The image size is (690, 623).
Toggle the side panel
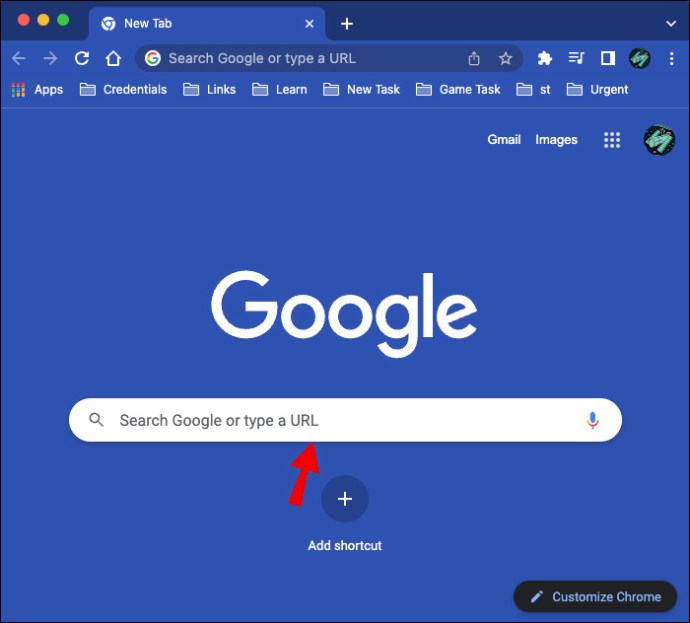coord(608,58)
